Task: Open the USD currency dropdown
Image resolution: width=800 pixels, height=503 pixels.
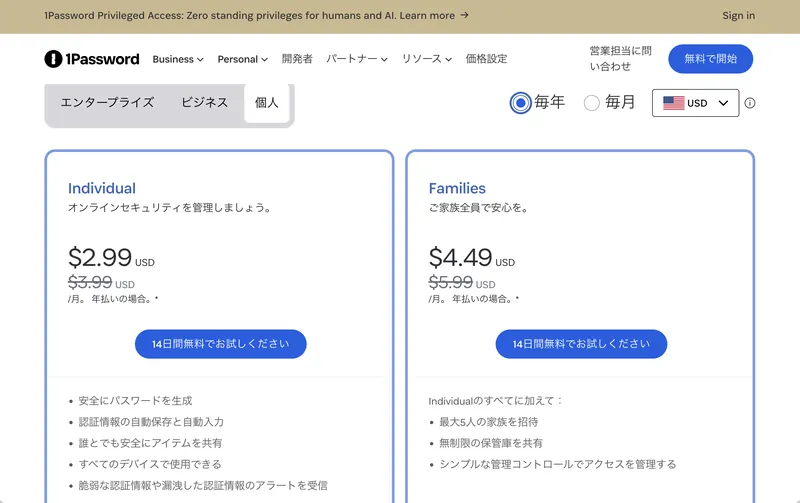Action: (x=695, y=103)
